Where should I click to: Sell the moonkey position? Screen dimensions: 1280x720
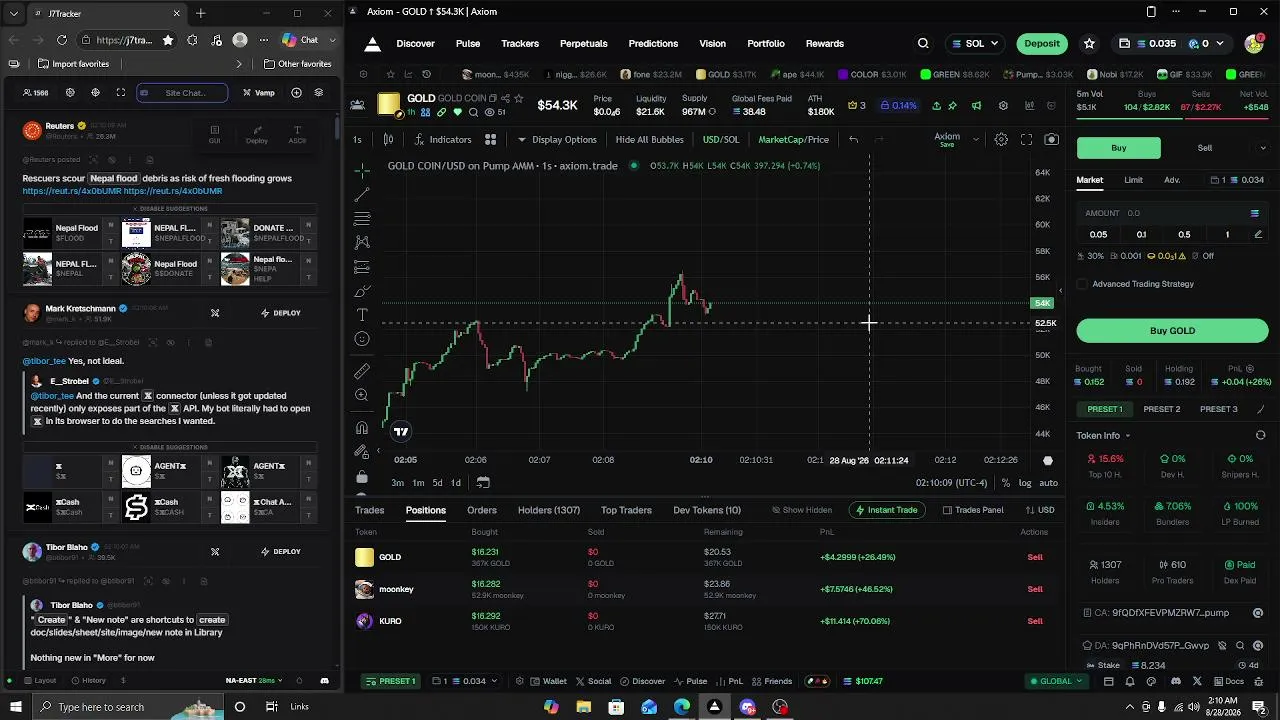click(1035, 589)
